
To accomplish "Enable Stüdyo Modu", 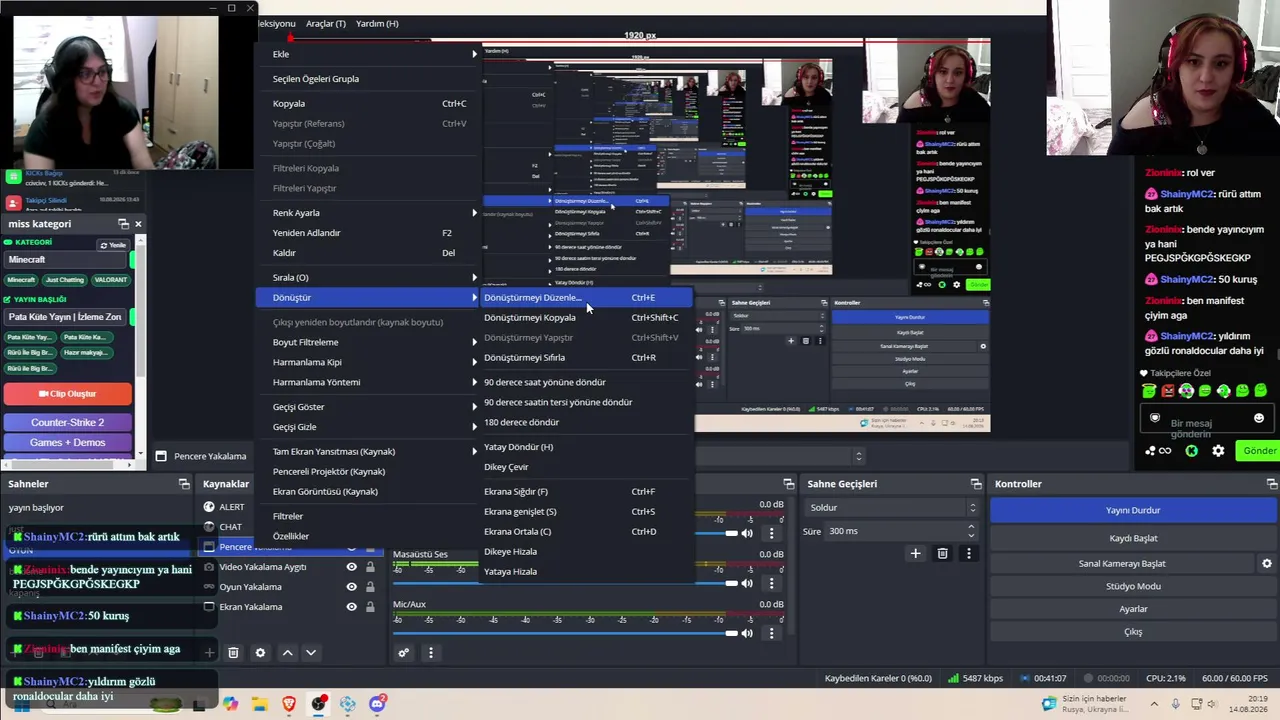I will pyautogui.click(x=1133, y=586).
